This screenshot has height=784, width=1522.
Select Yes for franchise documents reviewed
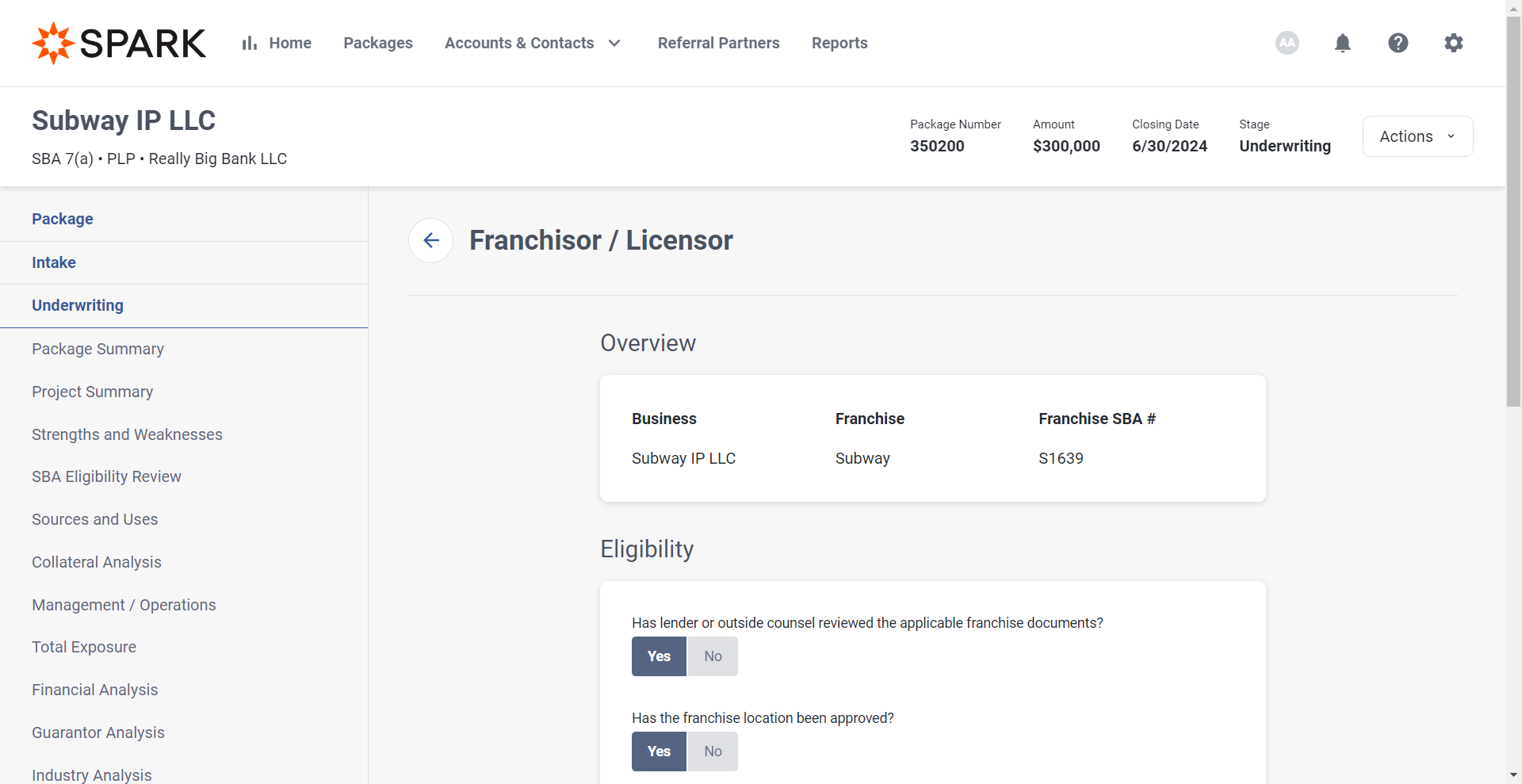click(659, 656)
